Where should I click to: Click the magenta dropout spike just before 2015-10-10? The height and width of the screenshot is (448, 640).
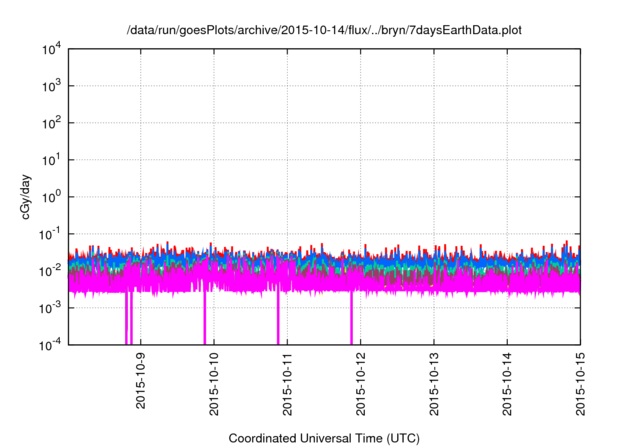204,316
